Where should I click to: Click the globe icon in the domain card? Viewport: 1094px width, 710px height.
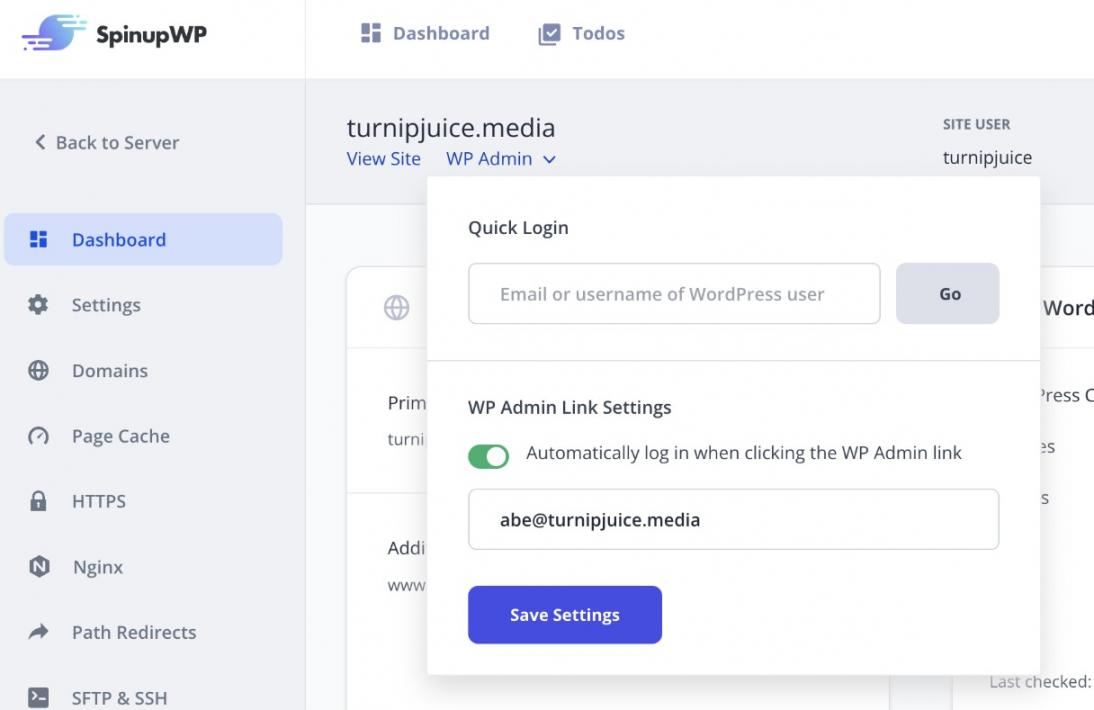point(396,308)
